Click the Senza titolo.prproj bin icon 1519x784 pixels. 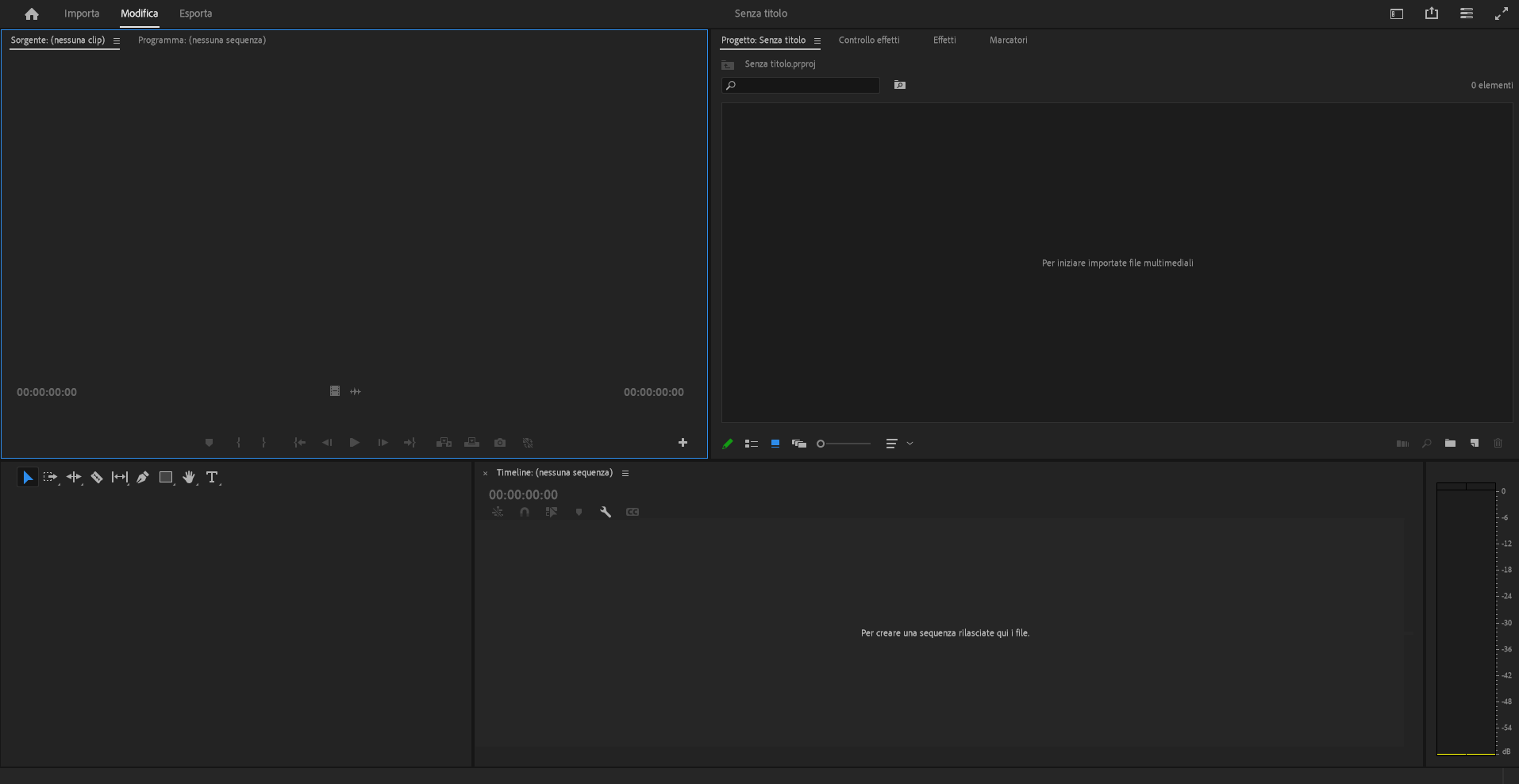[x=728, y=64]
